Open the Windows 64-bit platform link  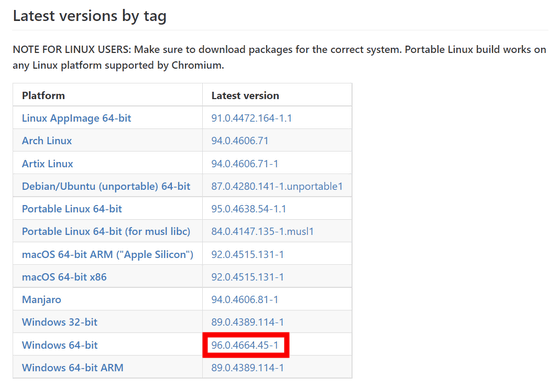[60, 345]
